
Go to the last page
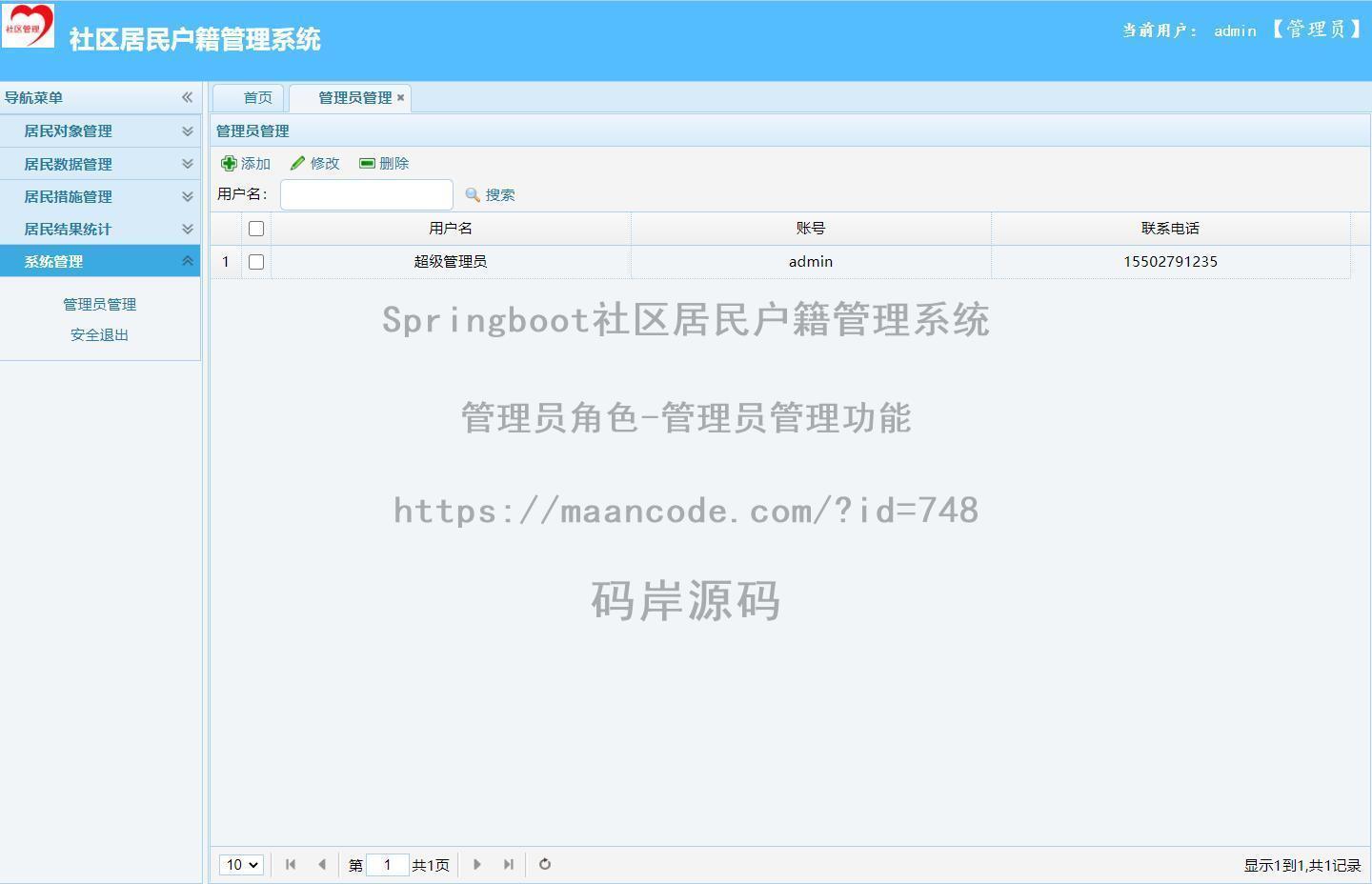[x=509, y=865]
